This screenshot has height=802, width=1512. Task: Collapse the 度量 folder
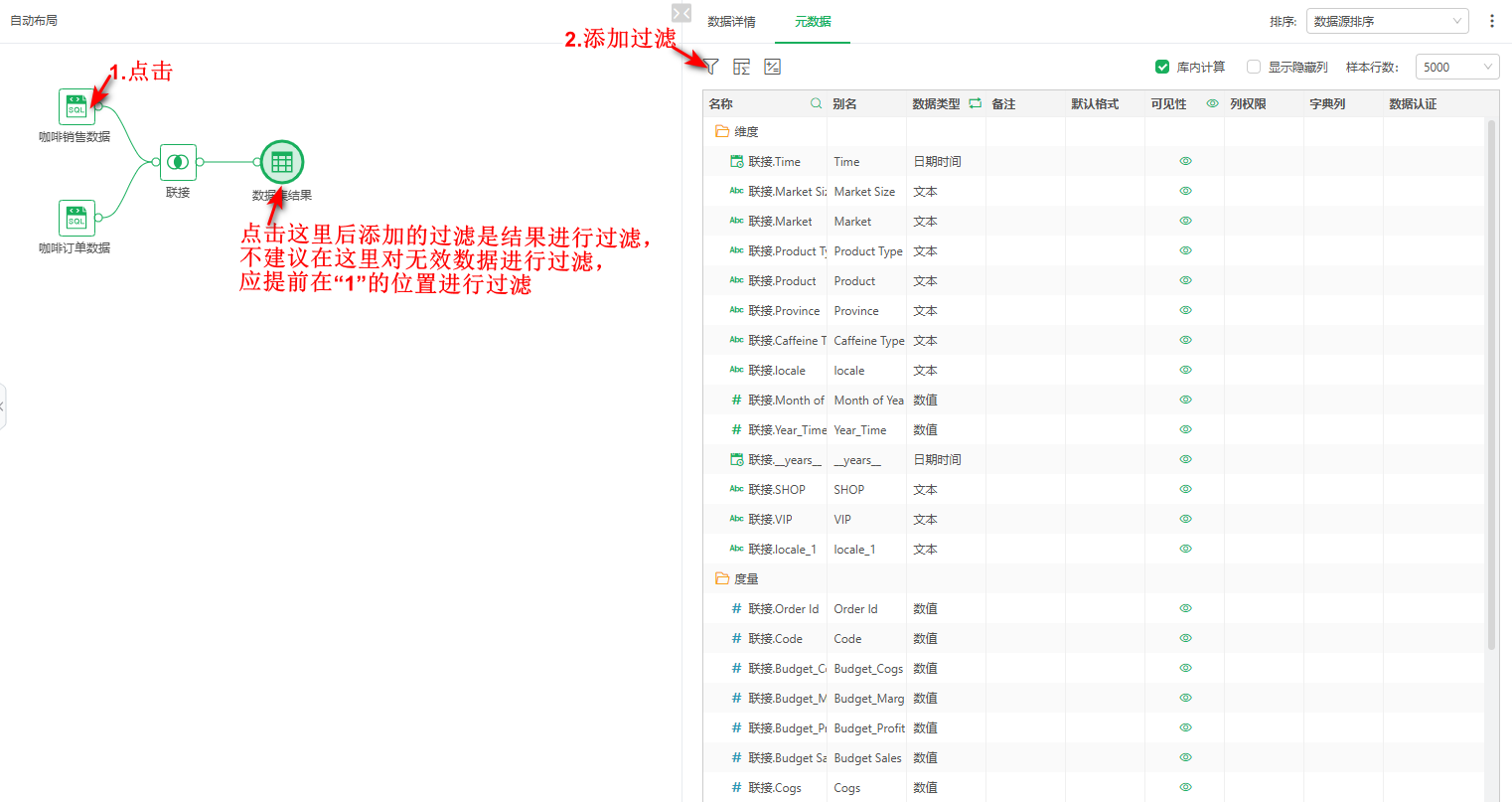(x=722, y=578)
